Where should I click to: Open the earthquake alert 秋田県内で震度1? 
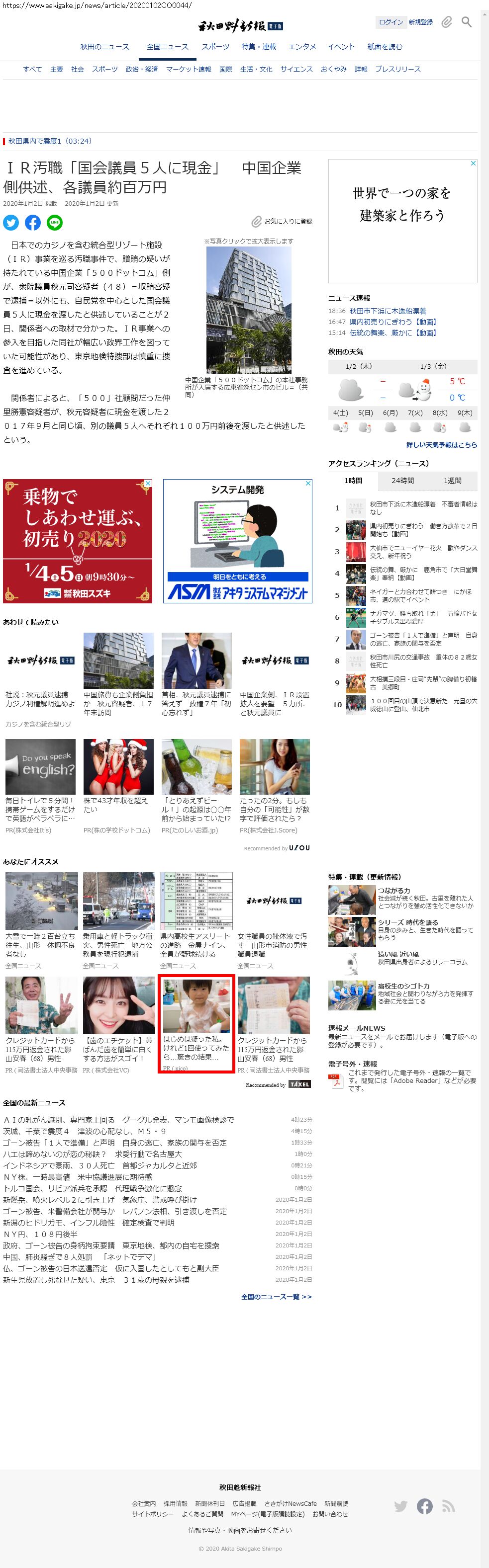50,141
